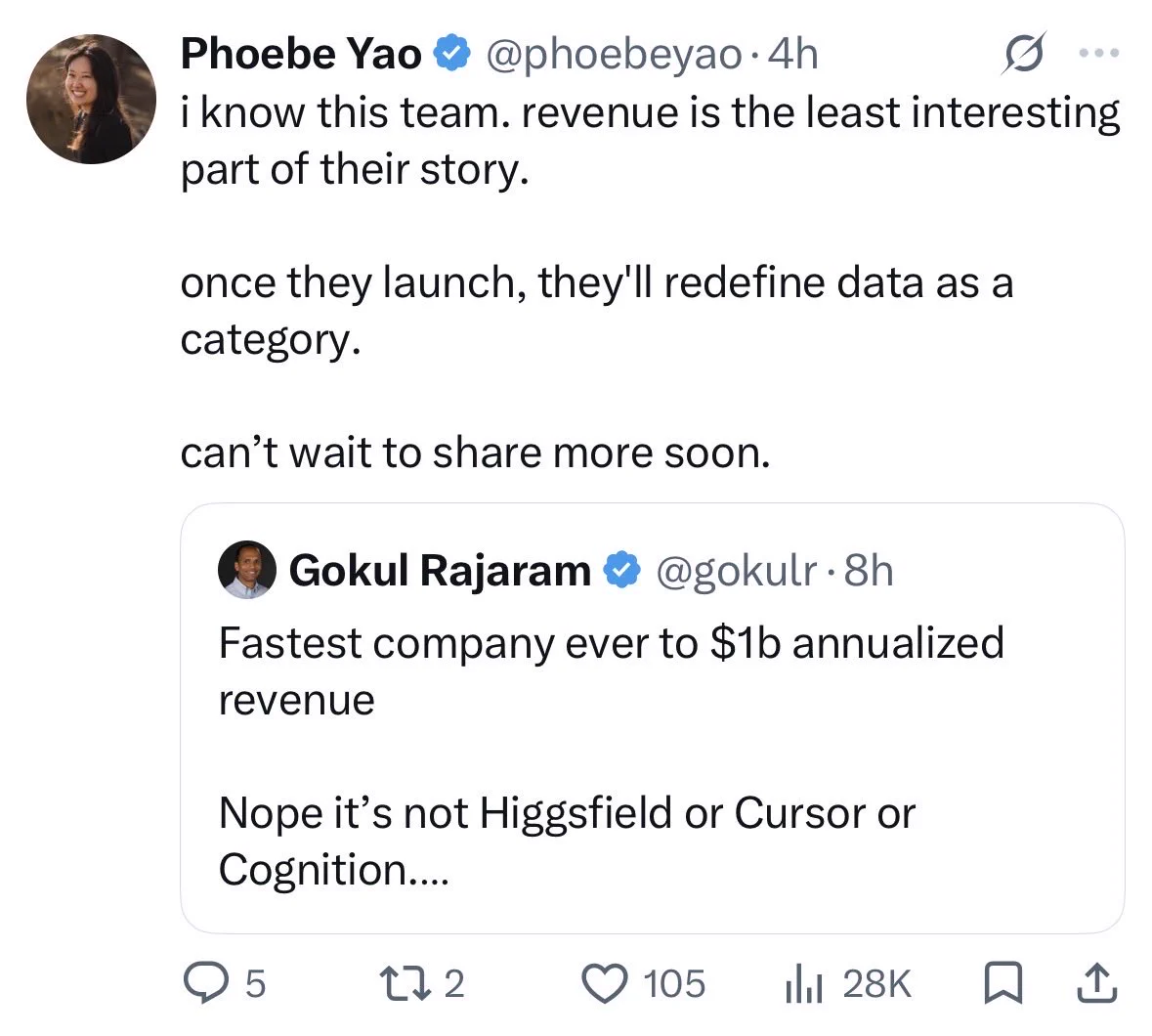Click the @phoebeyao handle
The height and width of the screenshot is (1036, 1152).
613,55
